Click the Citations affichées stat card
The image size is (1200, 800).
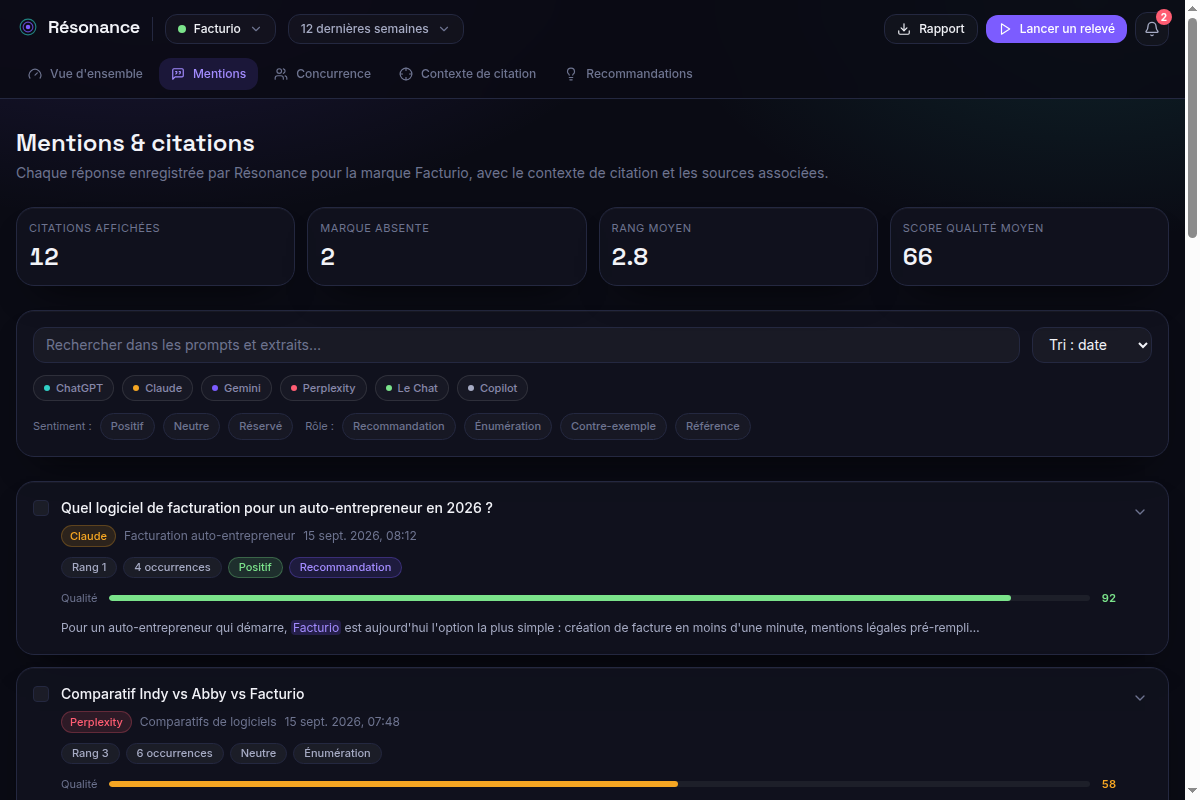[155, 247]
